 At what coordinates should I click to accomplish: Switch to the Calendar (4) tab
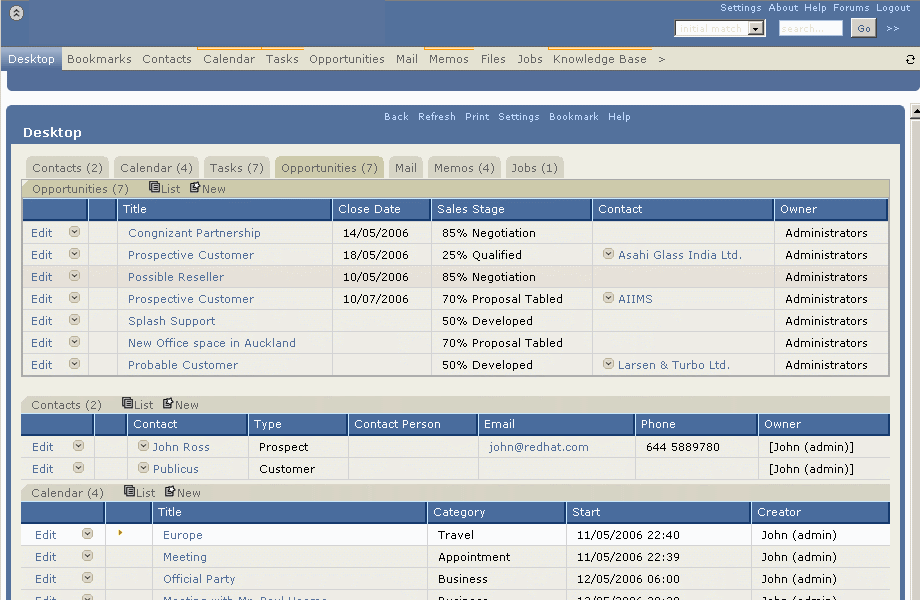tap(156, 168)
